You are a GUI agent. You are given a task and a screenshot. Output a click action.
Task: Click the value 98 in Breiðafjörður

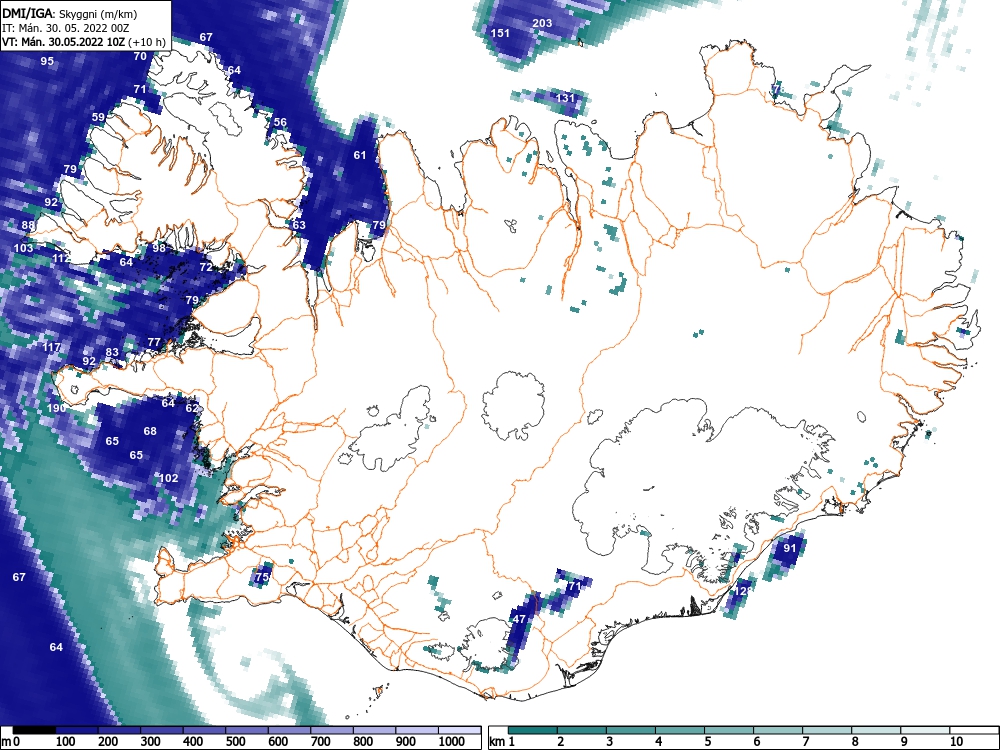coord(159,247)
